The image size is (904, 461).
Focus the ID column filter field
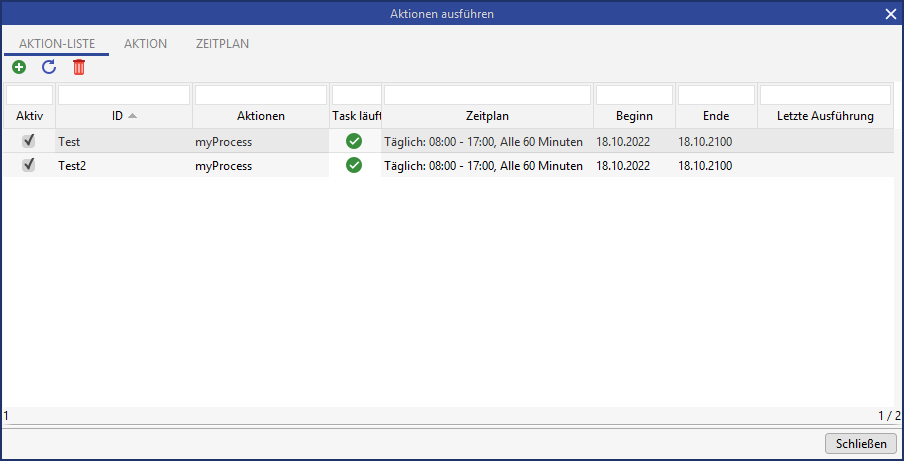pos(124,95)
